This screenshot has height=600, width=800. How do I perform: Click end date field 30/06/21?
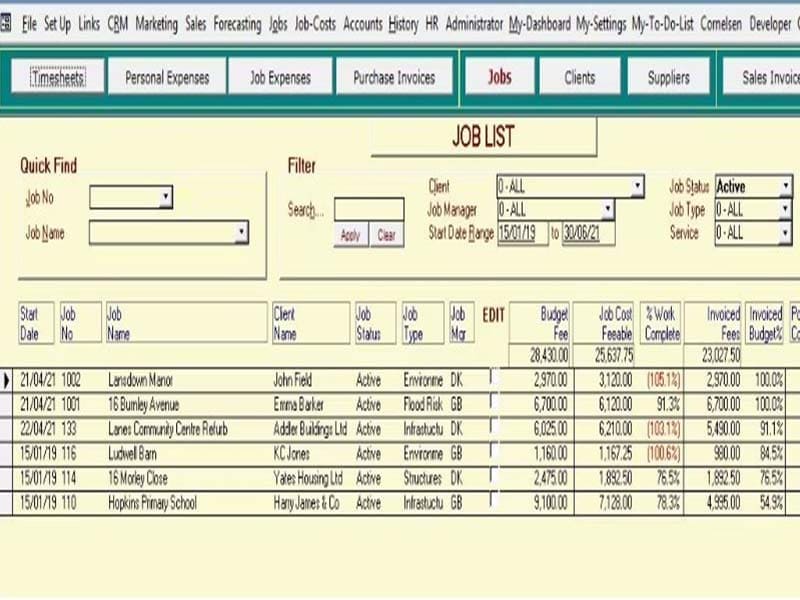pos(588,233)
